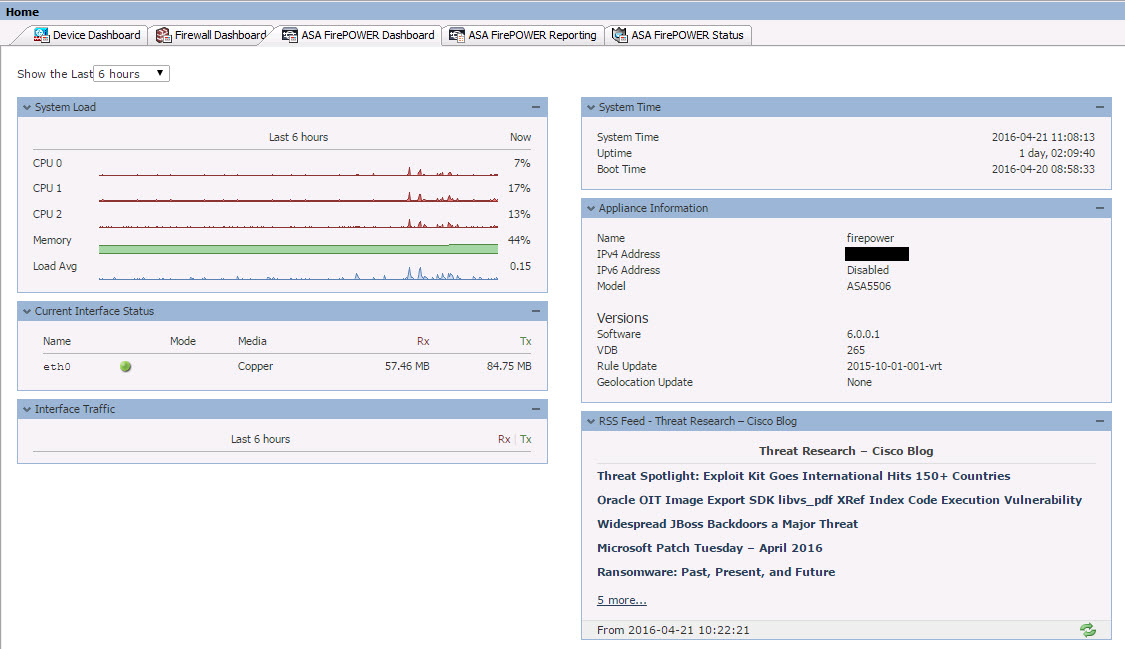Refresh the Threat Research RSS feed
The width and height of the screenshot is (1125, 649).
tap(1088, 630)
